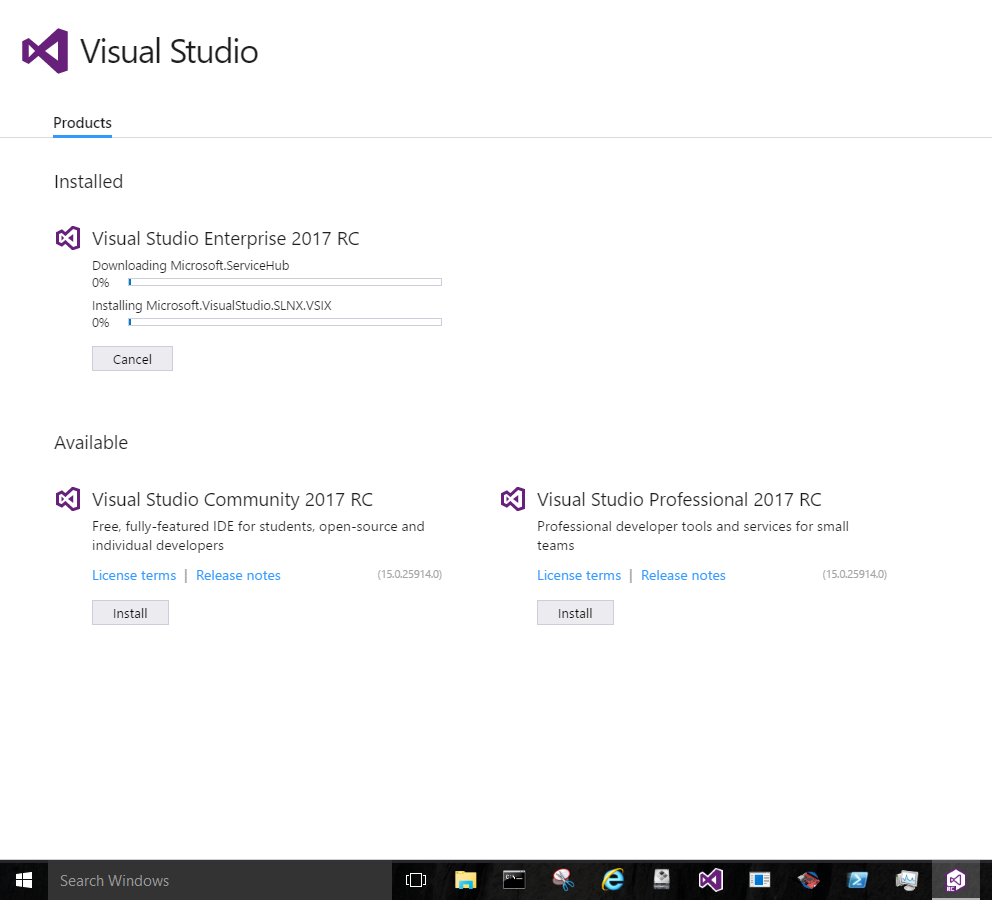Click the "Professional developer tools and services" description
The image size is (992, 900).
pos(693,536)
